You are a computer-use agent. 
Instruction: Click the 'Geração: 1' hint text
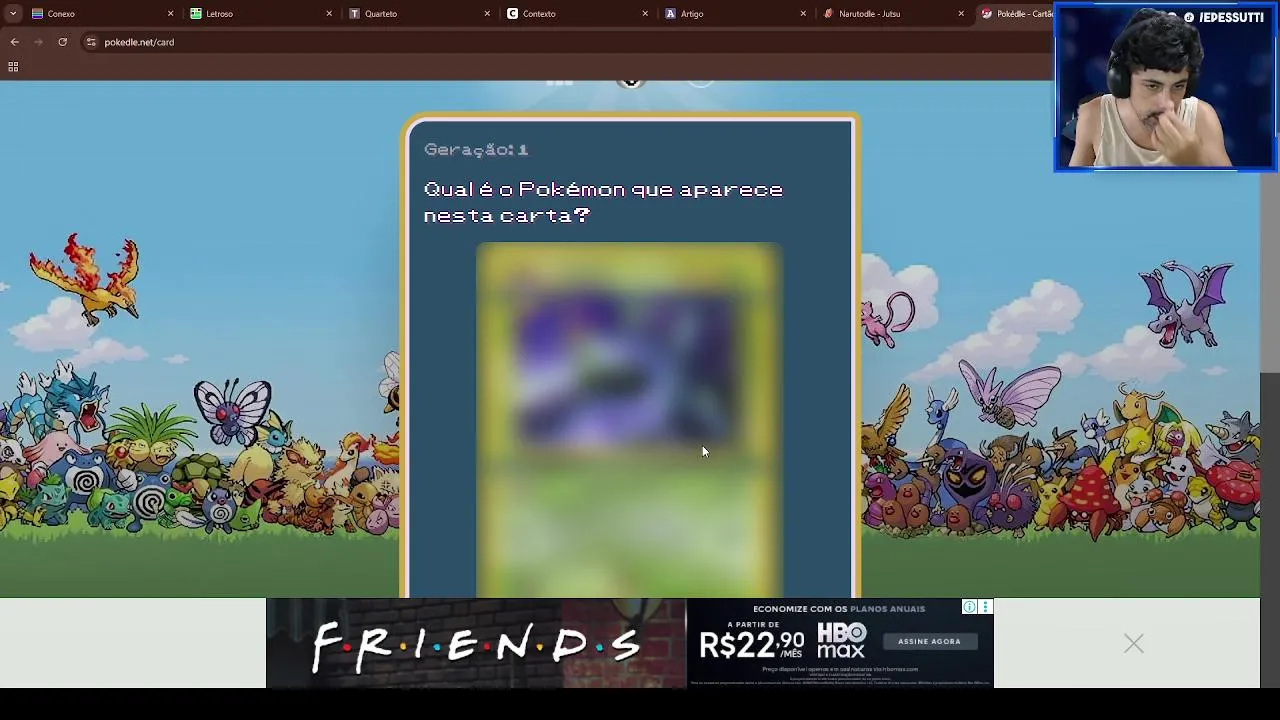pyautogui.click(x=476, y=149)
